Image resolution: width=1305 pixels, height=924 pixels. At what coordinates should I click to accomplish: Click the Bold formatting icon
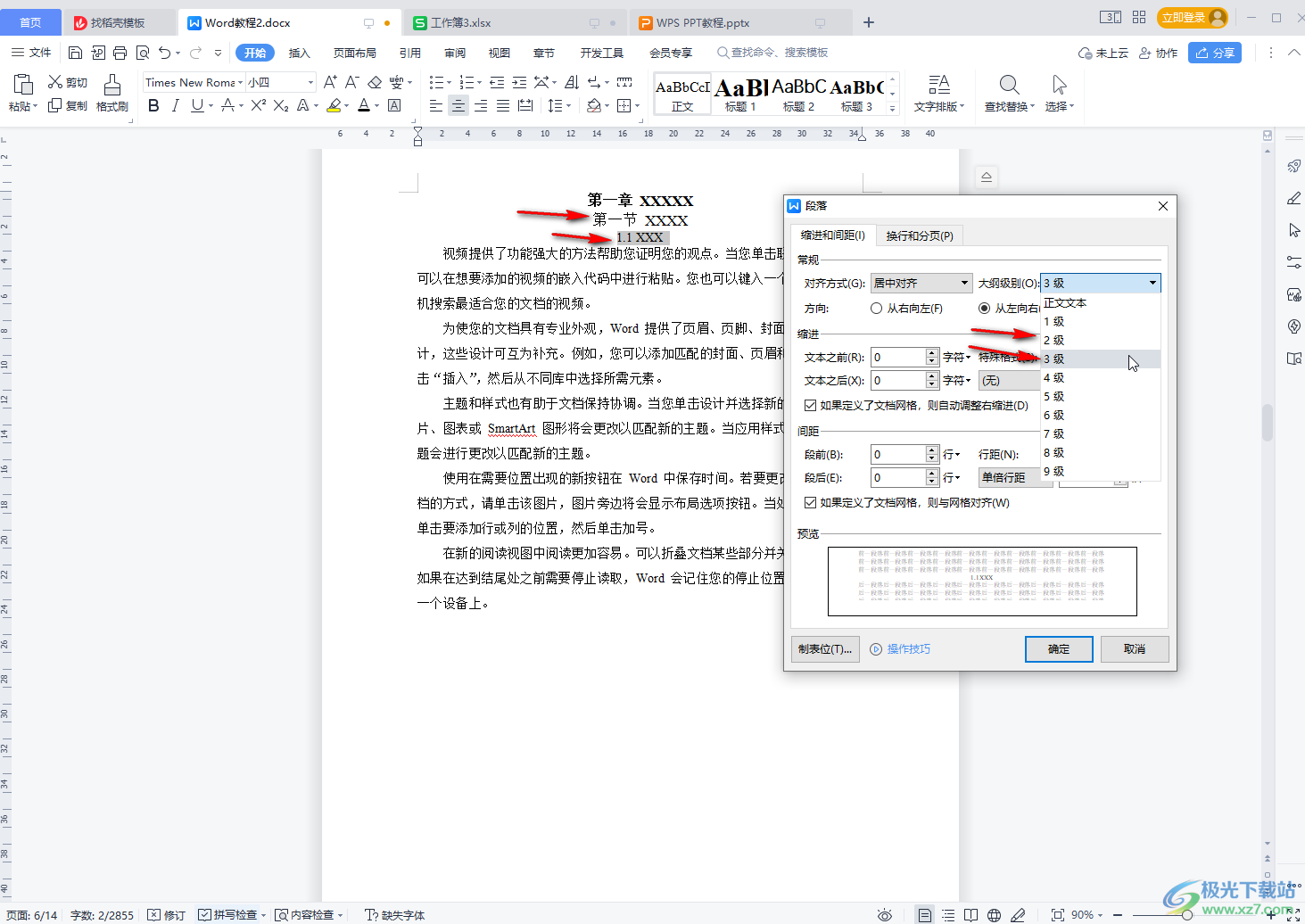[153, 105]
